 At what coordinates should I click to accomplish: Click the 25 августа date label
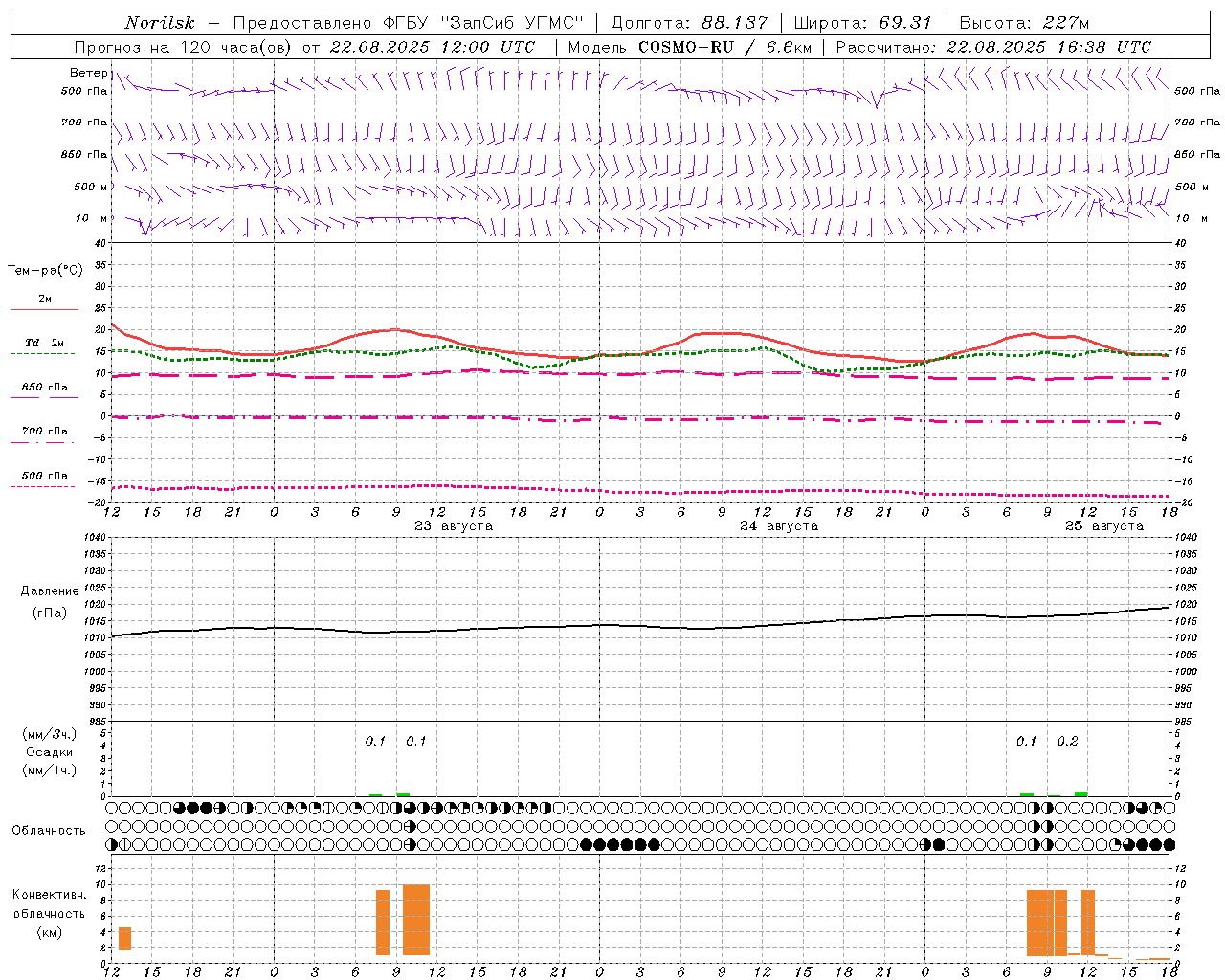coord(1104,526)
